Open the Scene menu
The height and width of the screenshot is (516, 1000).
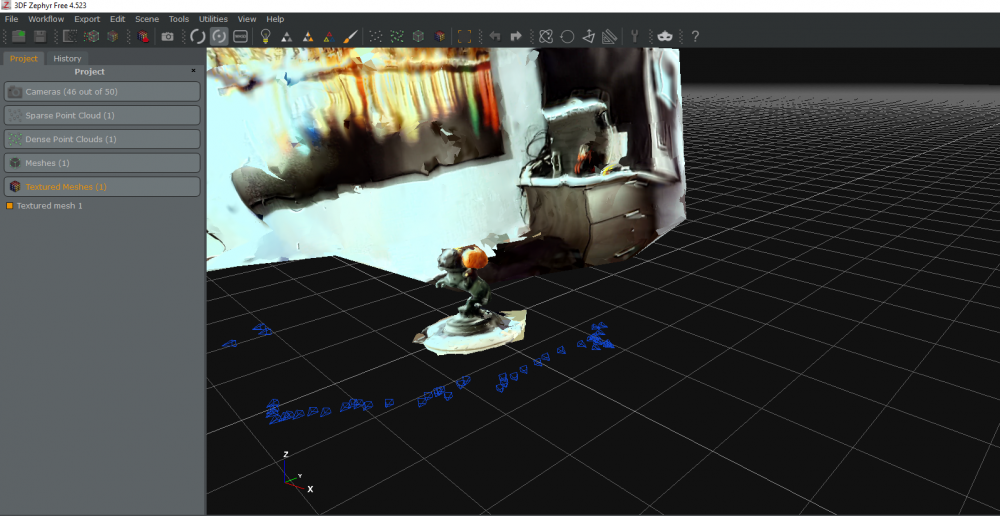pyautogui.click(x=147, y=19)
